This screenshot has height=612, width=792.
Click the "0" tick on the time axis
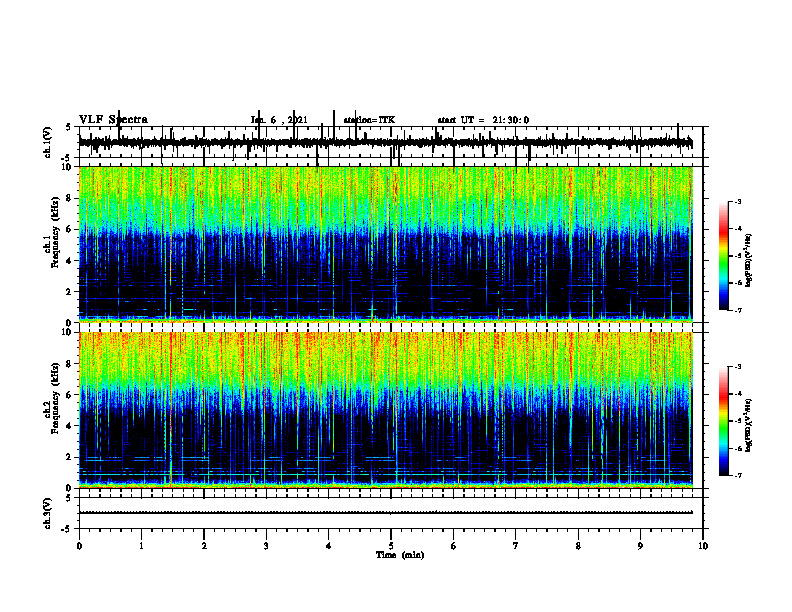pos(79,546)
